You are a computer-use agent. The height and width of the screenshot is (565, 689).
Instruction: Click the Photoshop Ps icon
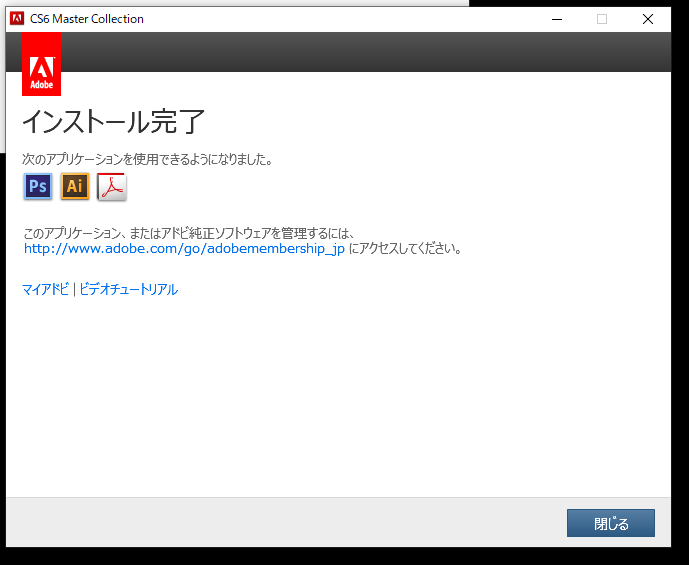38,186
